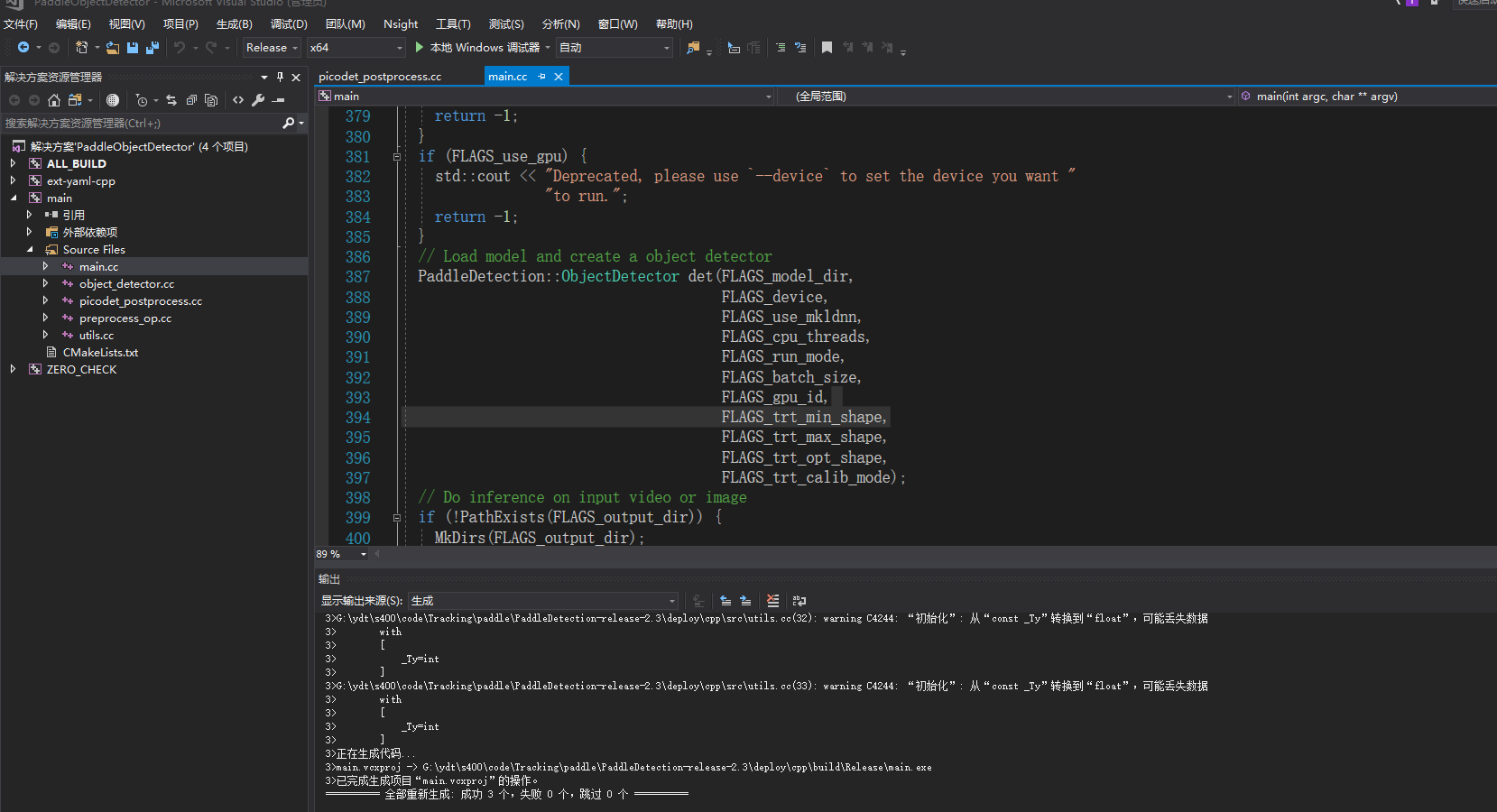This screenshot has height=812, width=1497.
Task: Clear all output with the red X icon
Action: [x=772, y=600]
